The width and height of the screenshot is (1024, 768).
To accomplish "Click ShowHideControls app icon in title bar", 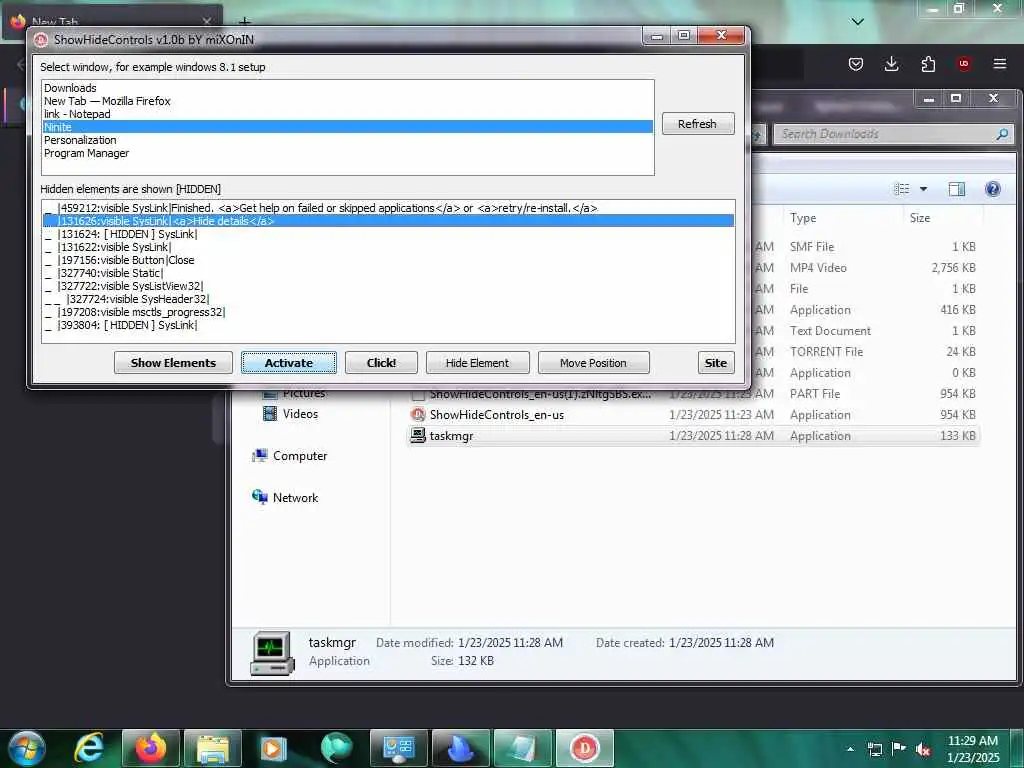I will pos(41,40).
